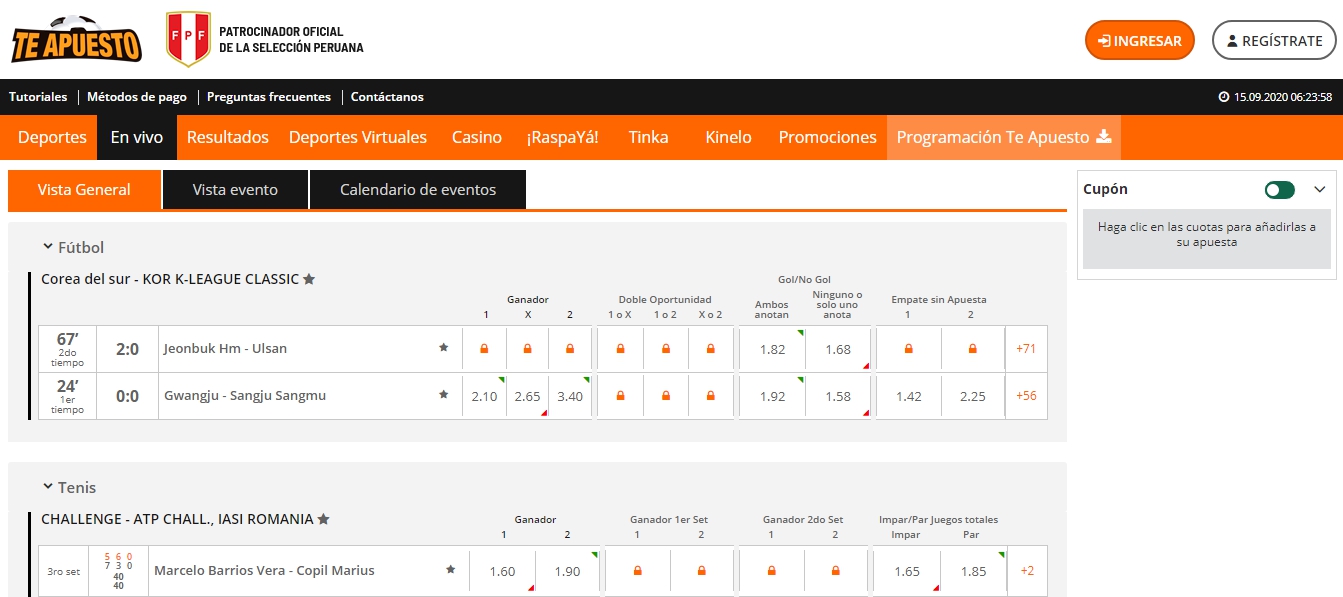Star the Gwangju - Sangju Sangmu match
Screen dimensions: 1343x597
443,395
